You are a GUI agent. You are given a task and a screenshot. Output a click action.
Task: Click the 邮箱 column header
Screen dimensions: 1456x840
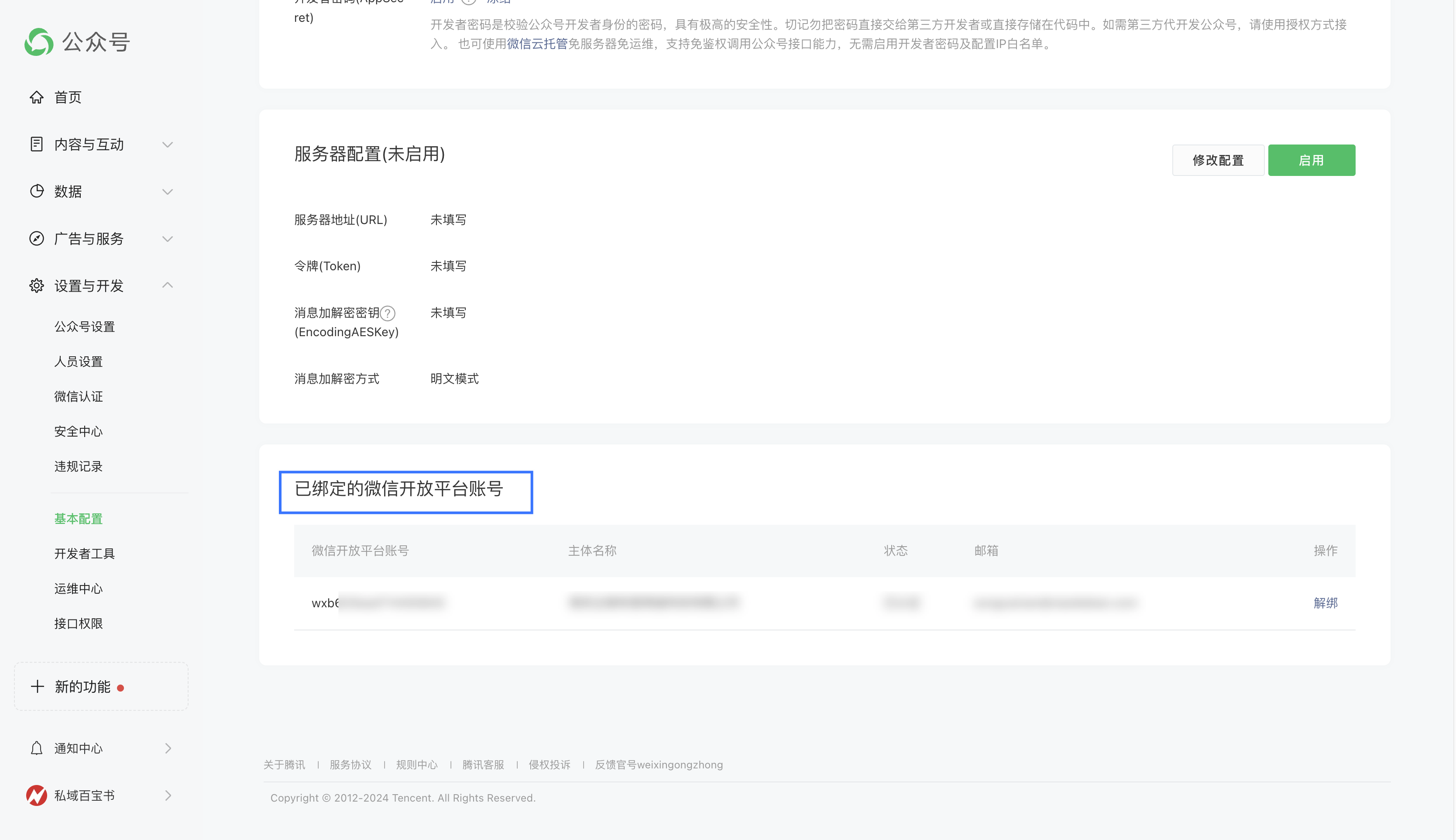coord(986,551)
